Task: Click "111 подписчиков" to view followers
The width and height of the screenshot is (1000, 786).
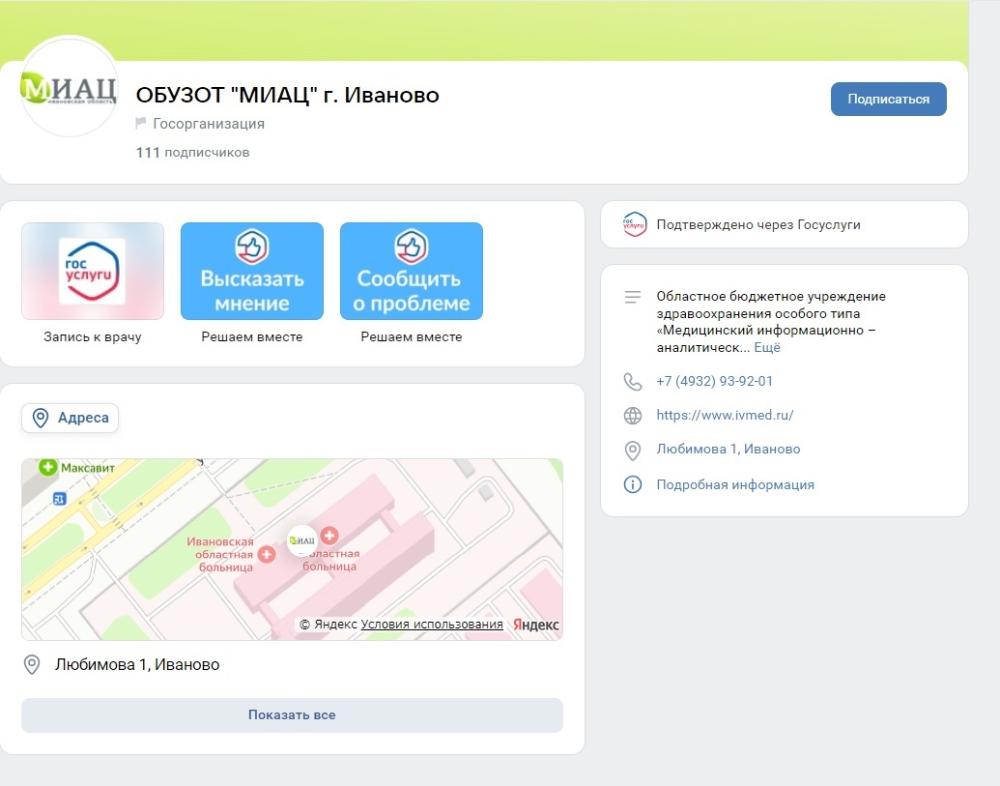Action: [193, 152]
